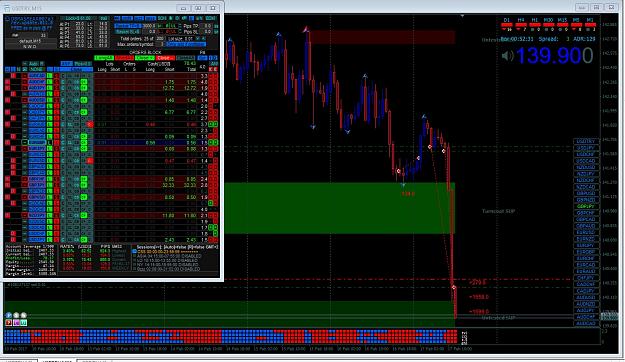Restore the small order panel window
This screenshot has width=625, height=362.
click(198, 8)
